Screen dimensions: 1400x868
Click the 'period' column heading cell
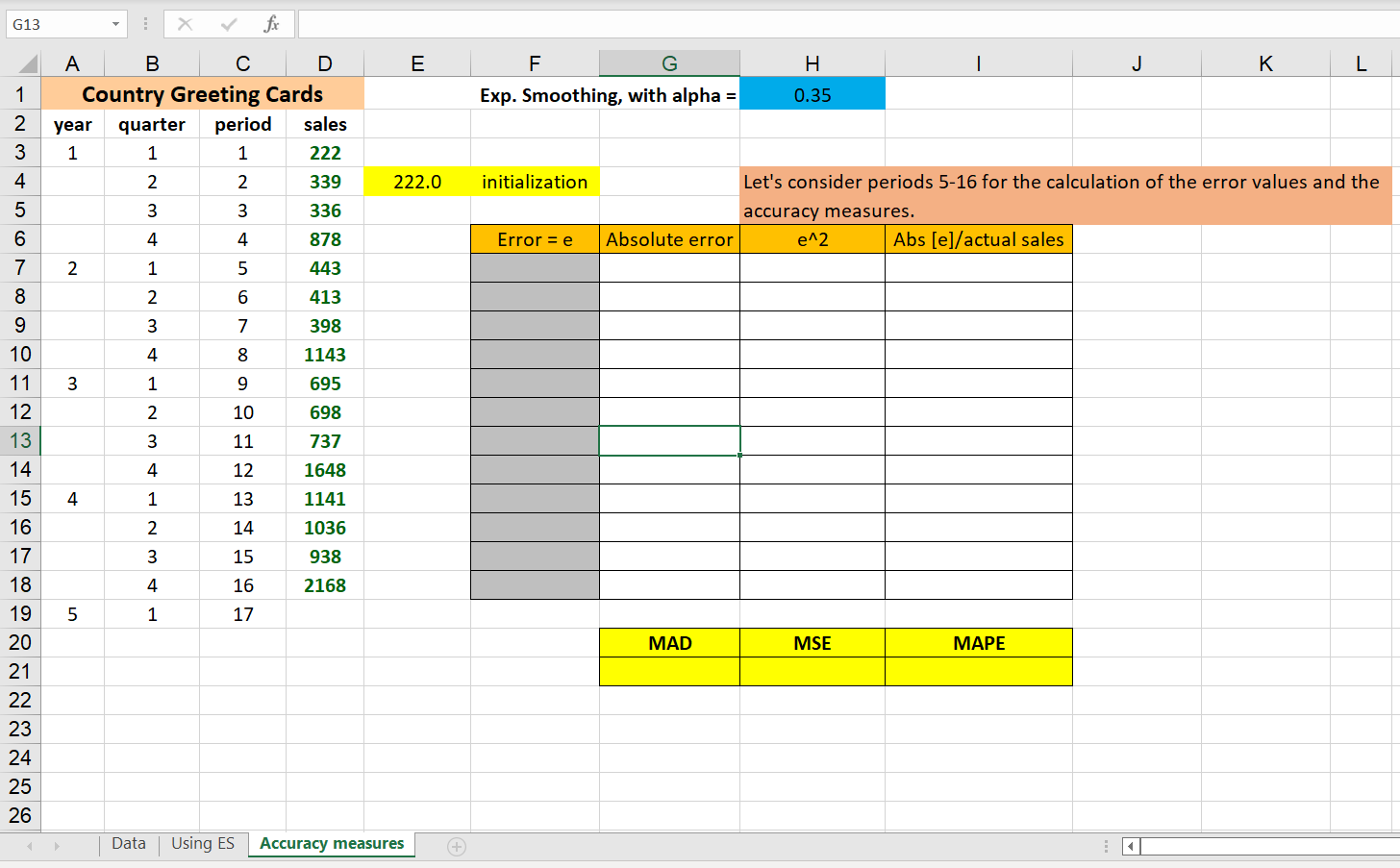[243, 124]
